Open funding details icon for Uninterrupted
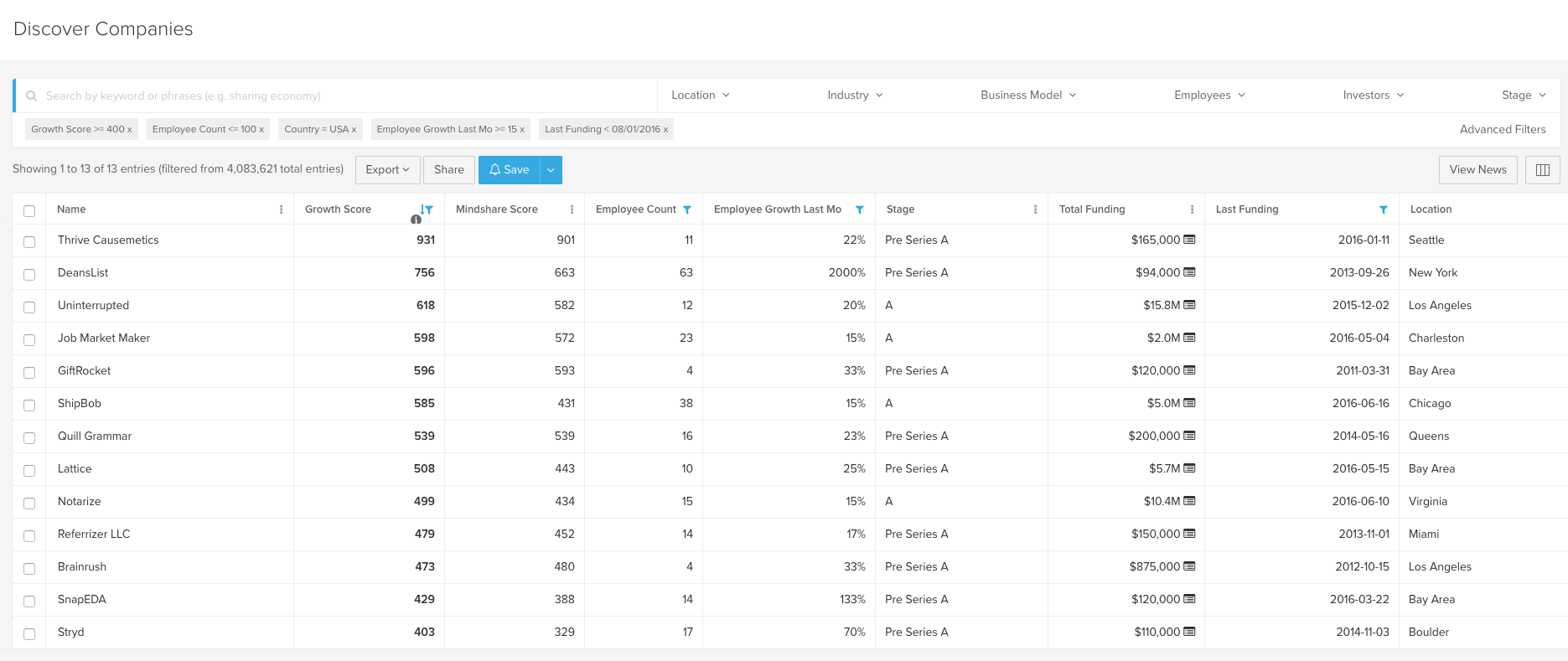Viewport: 1568px width, 661px height. 1189,305
